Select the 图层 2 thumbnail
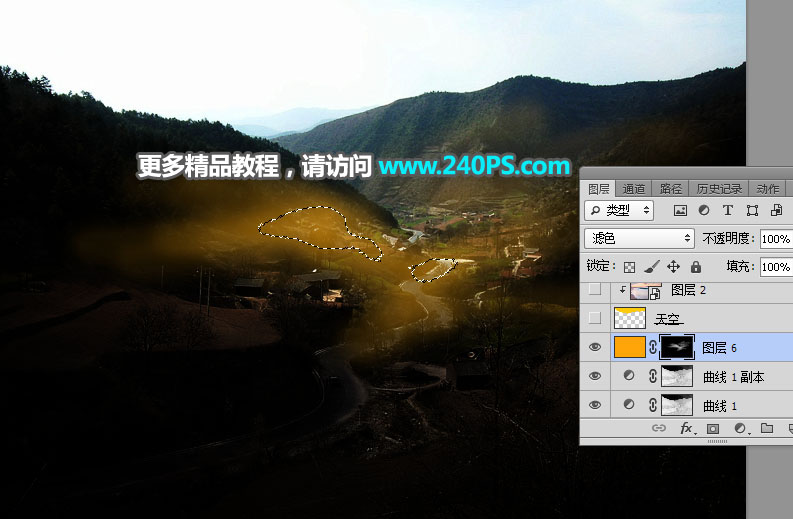 [646, 291]
